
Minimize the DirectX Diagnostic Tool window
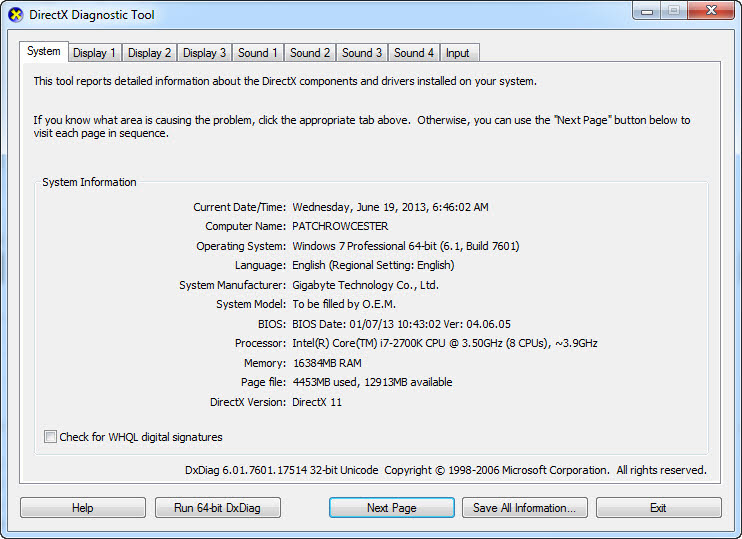[x=647, y=11]
